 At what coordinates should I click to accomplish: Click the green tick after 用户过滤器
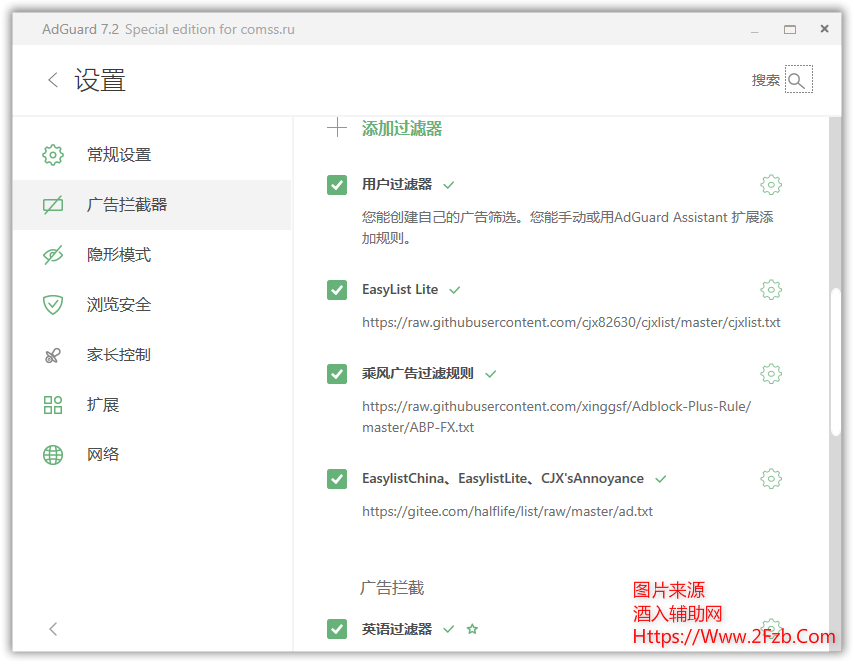(449, 185)
